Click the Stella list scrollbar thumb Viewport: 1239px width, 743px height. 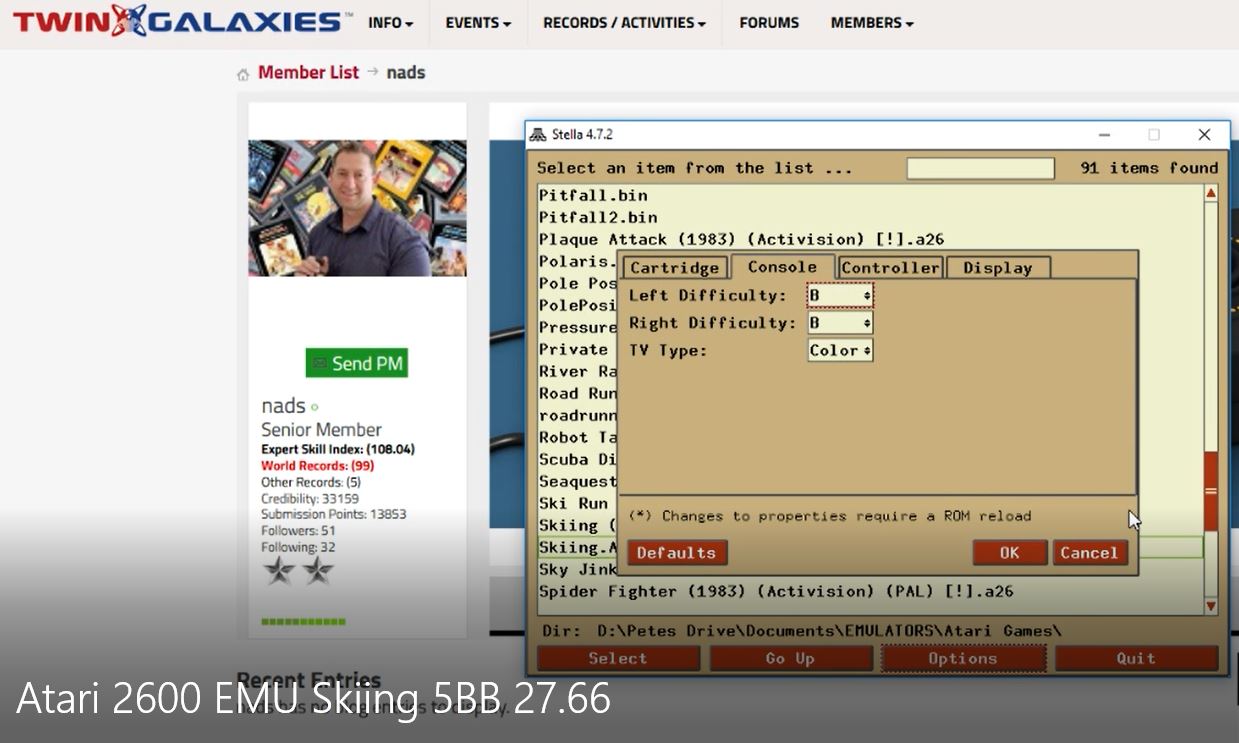tap(1210, 491)
